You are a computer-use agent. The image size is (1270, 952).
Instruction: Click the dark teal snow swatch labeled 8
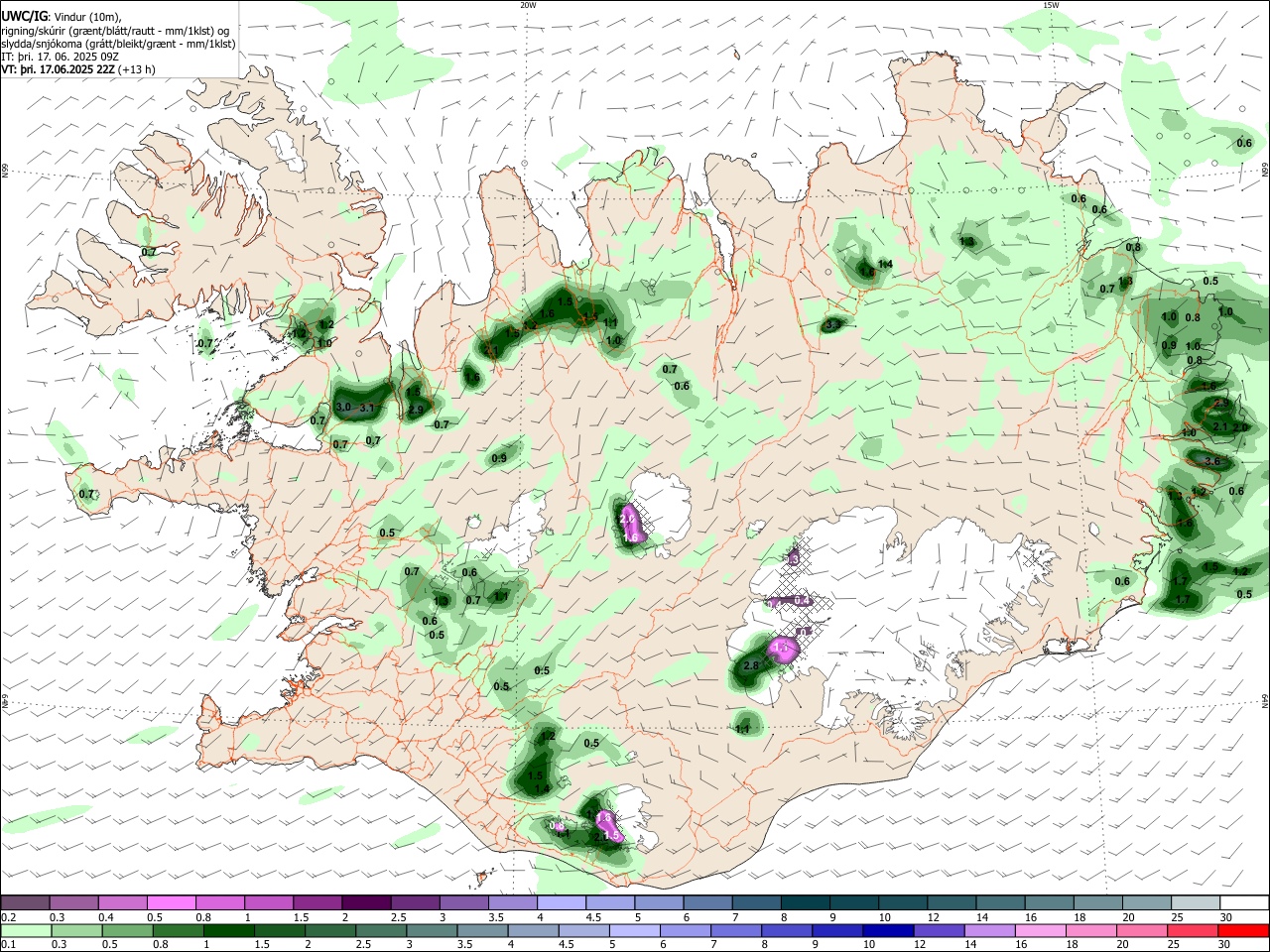coord(805,902)
